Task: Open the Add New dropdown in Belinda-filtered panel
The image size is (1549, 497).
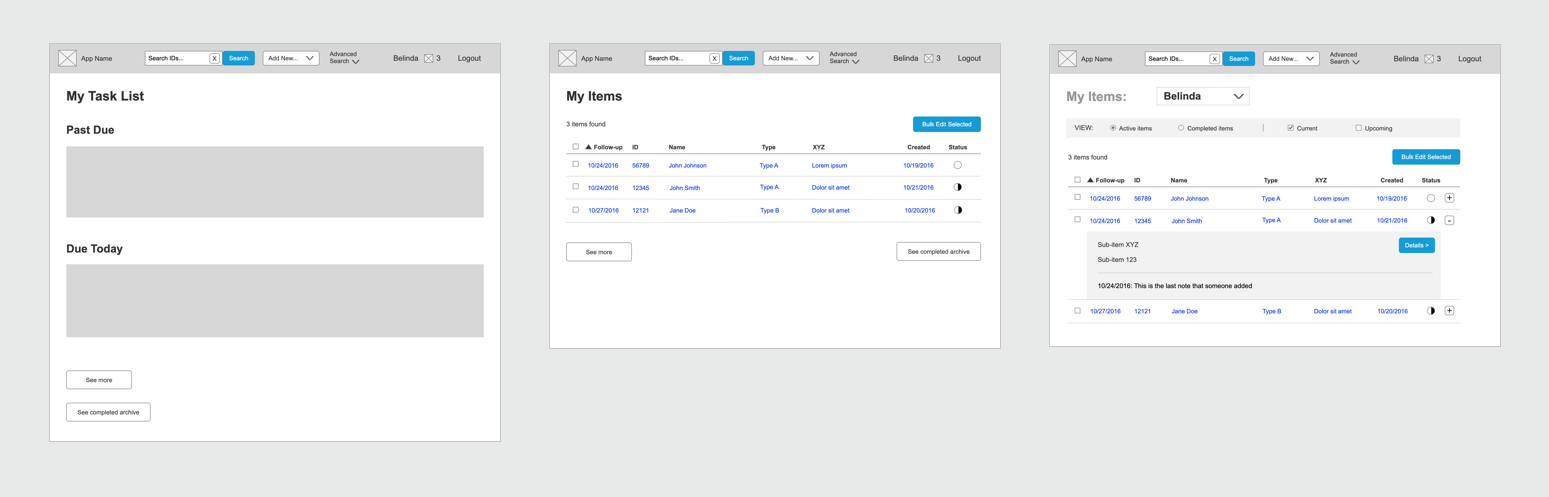Action: click(x=1291, y=59)
